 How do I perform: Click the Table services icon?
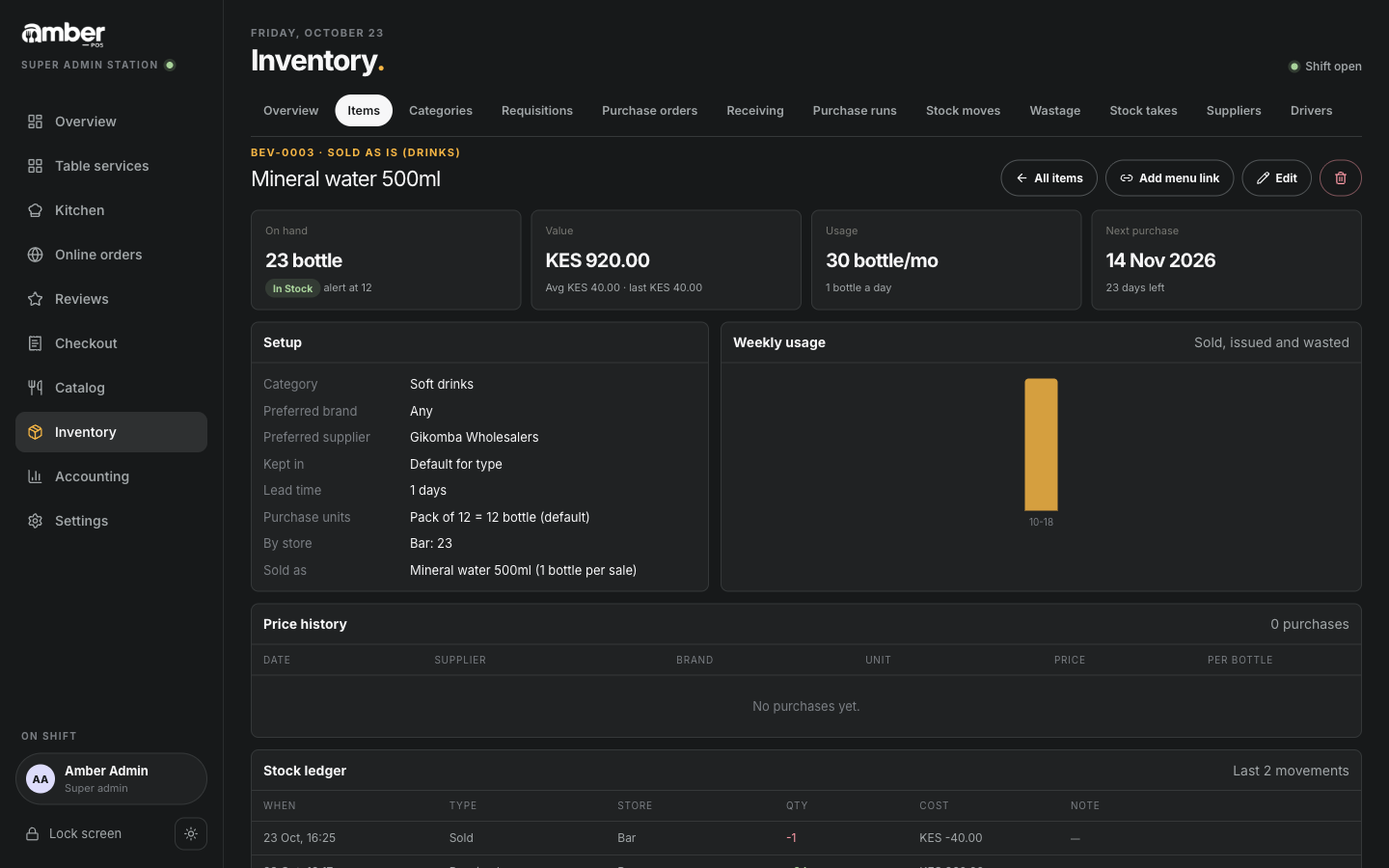[x=35, y=166]
